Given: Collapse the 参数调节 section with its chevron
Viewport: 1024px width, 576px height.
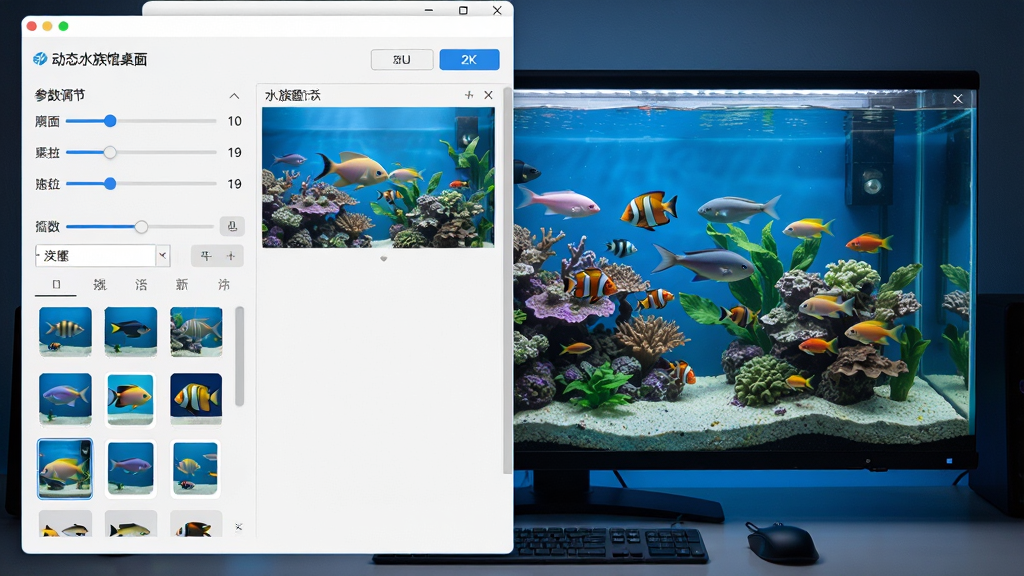Looking at the screenshot, I should click(x=234, y=96).
